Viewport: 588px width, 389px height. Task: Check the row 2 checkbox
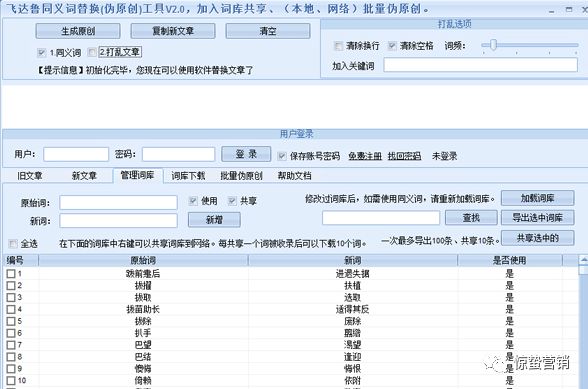point(11,285)
